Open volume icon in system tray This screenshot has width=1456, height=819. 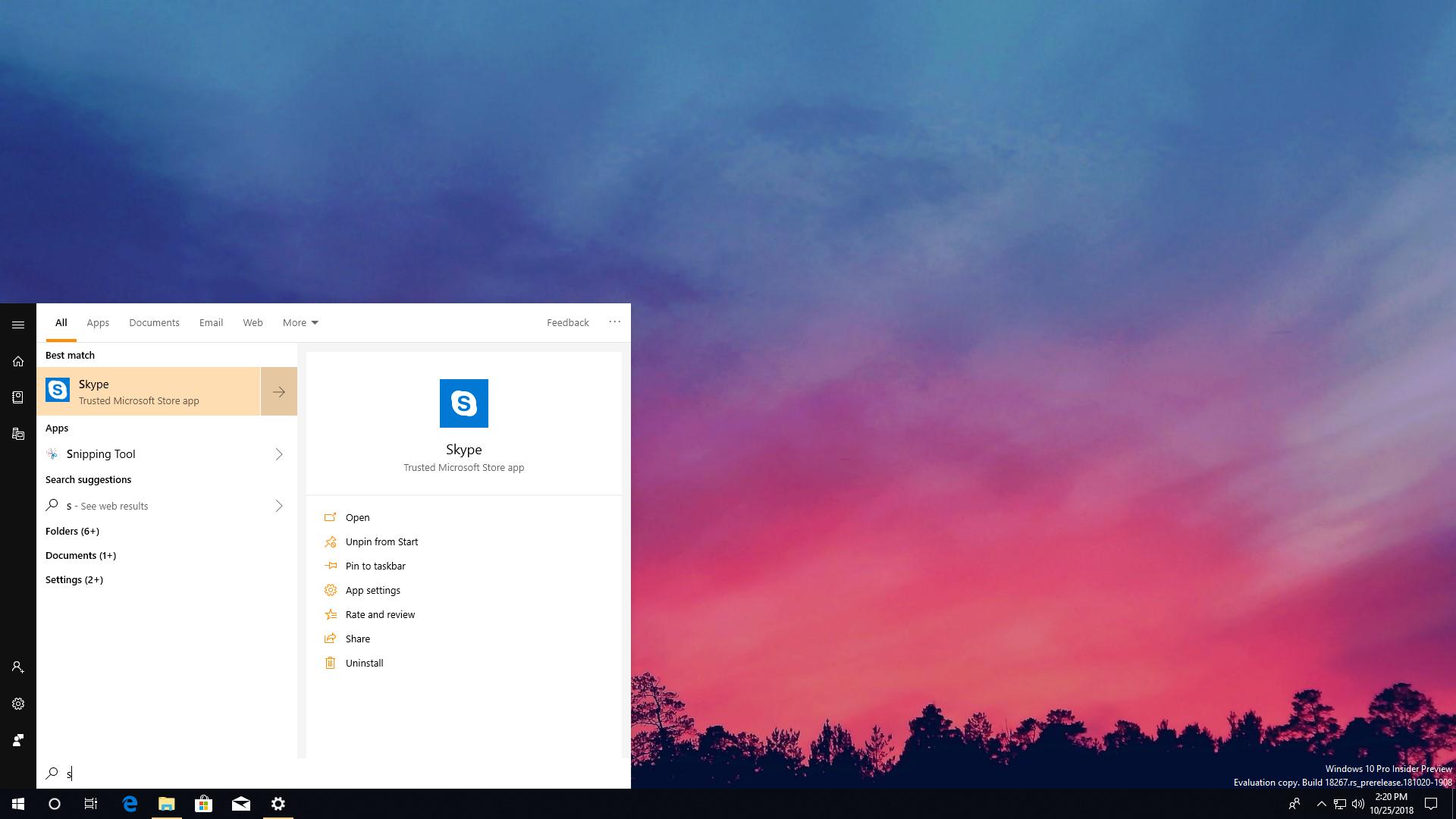coord(1358,804)
